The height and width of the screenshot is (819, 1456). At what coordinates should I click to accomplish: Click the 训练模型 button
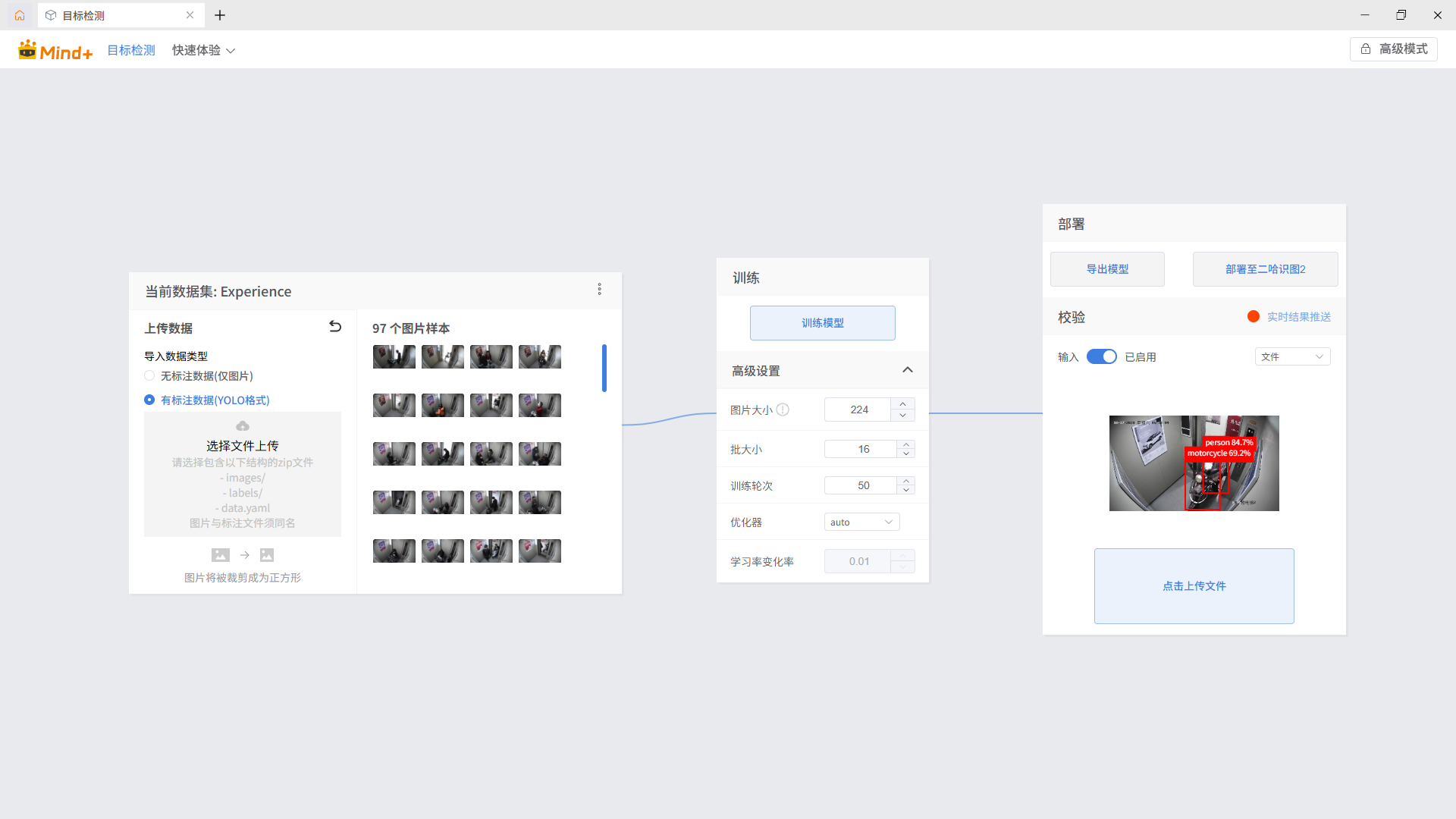[x=822, y=323]
